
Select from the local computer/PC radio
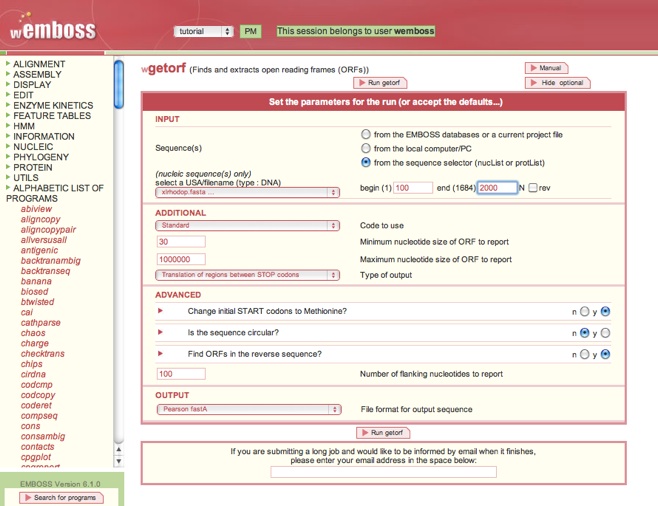coord(366,149)
